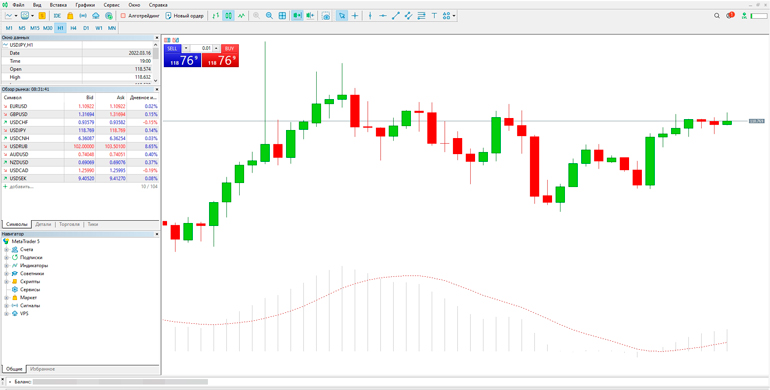
Task: Draw a vertical line
Action: pos(370,16)
